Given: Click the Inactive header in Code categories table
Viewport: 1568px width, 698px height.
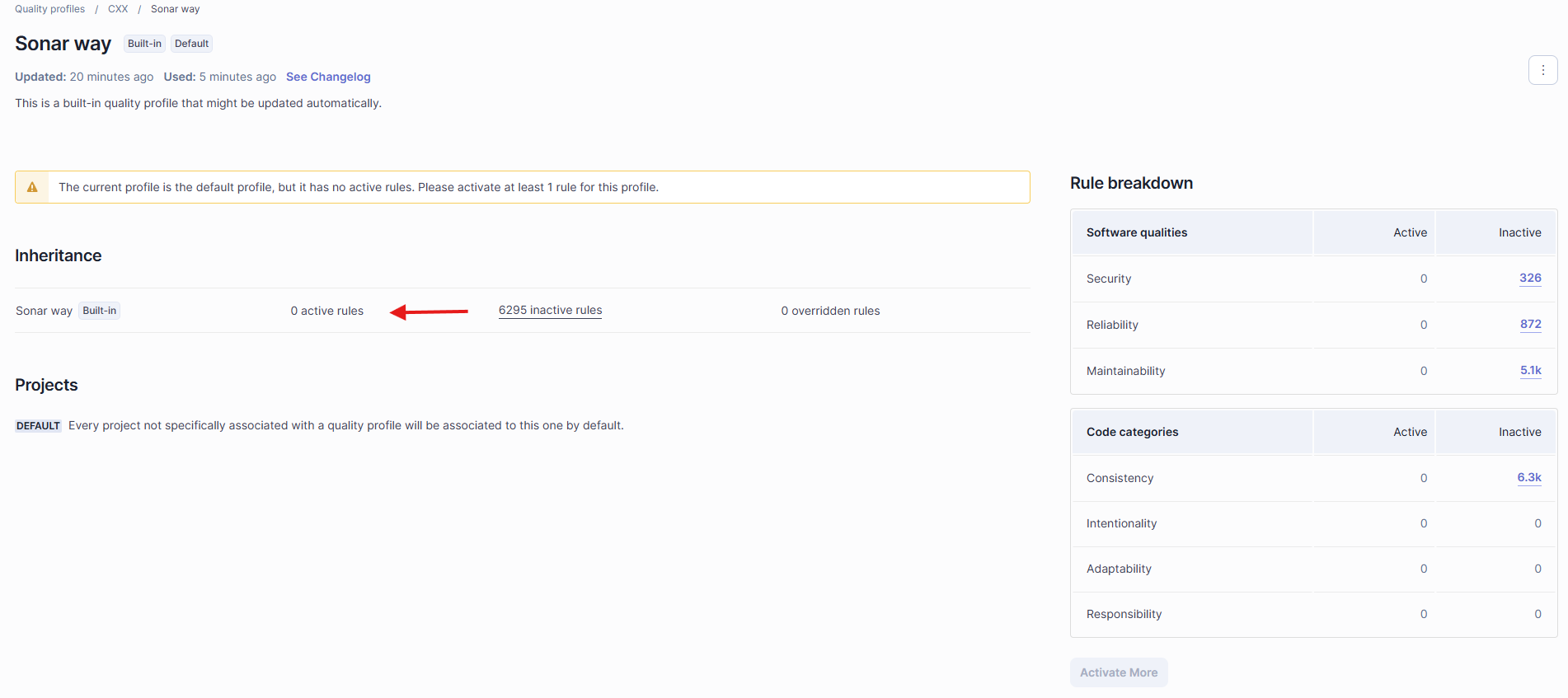Looking at the screenshot, I should [1519, 432].
